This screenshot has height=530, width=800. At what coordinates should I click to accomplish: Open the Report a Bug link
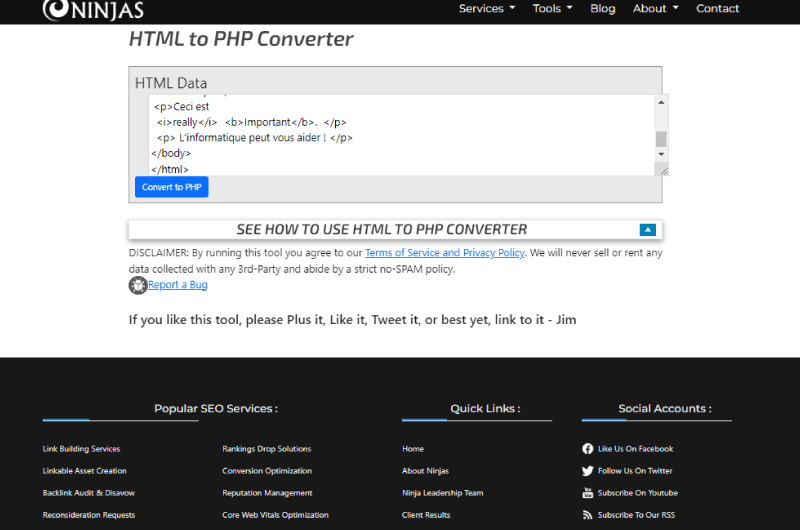(x=178, y=285)
